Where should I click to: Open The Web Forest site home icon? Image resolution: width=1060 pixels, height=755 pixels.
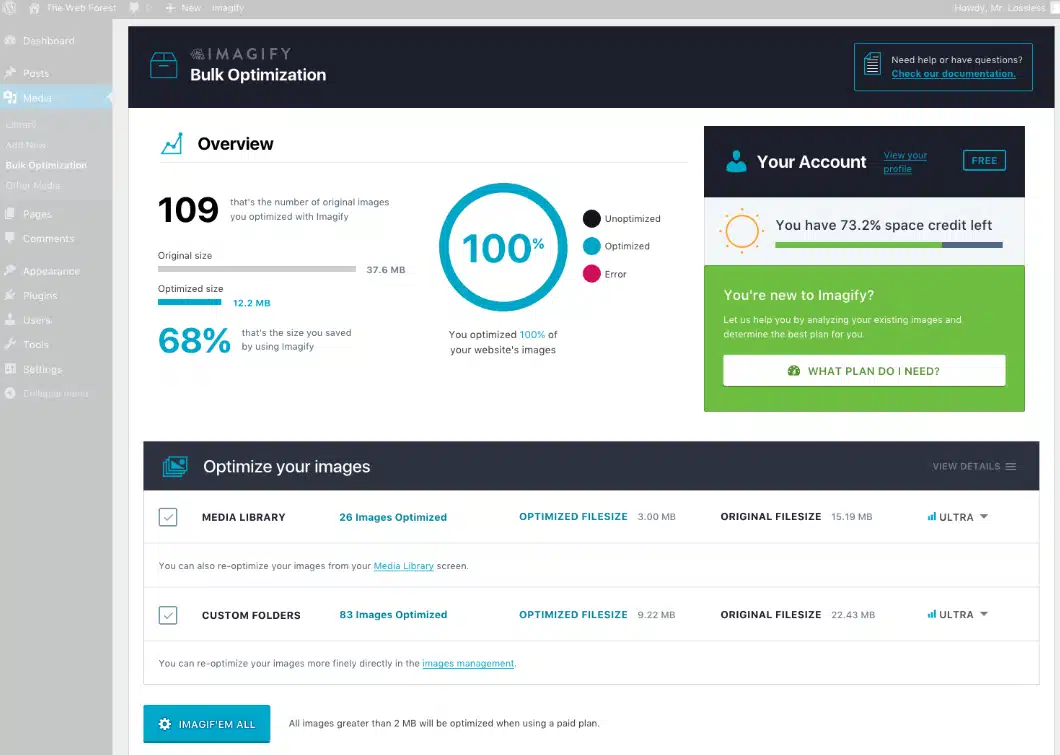34,8
